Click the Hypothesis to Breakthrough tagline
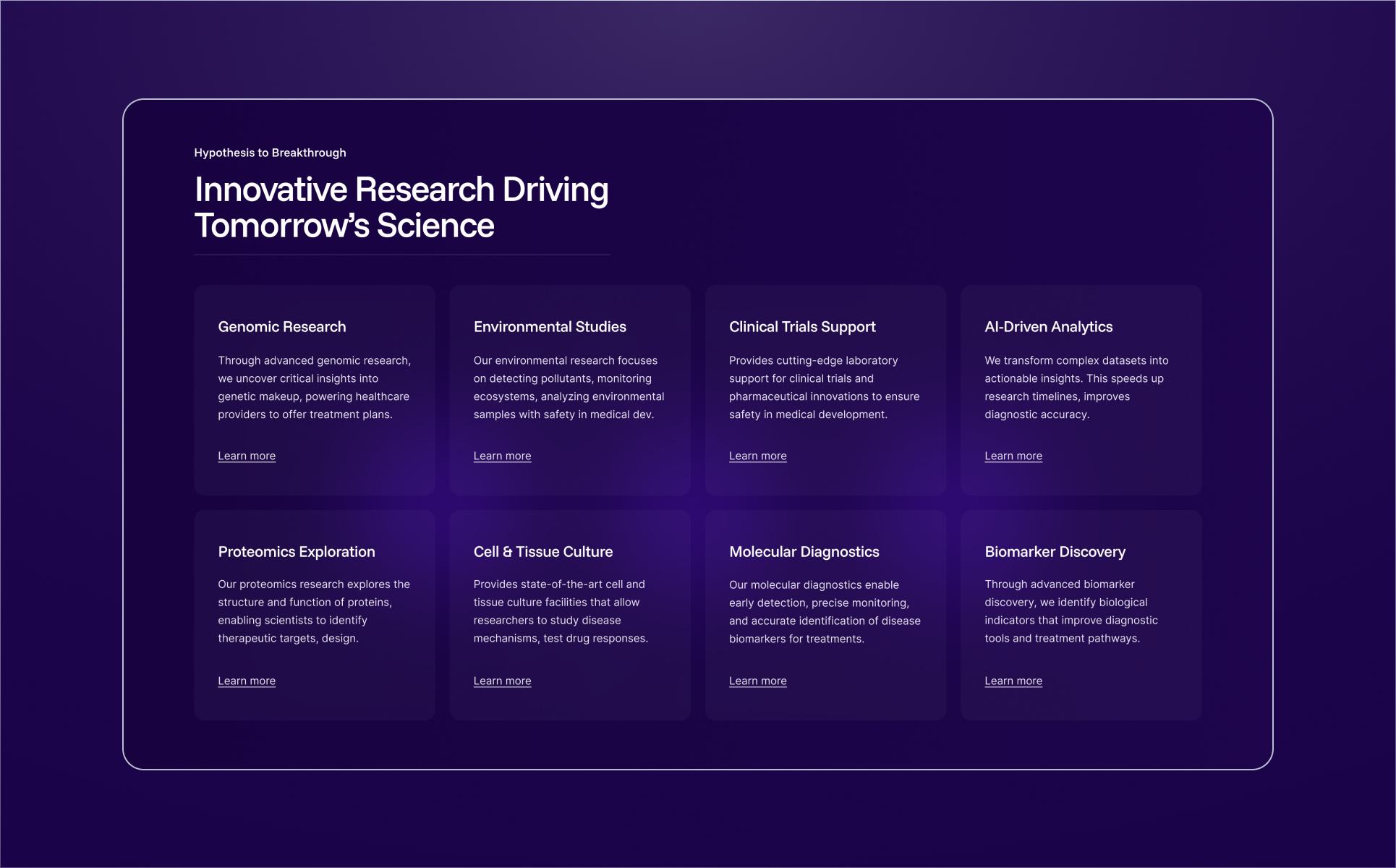This screenshot has width=1396, height=868. 270,153
